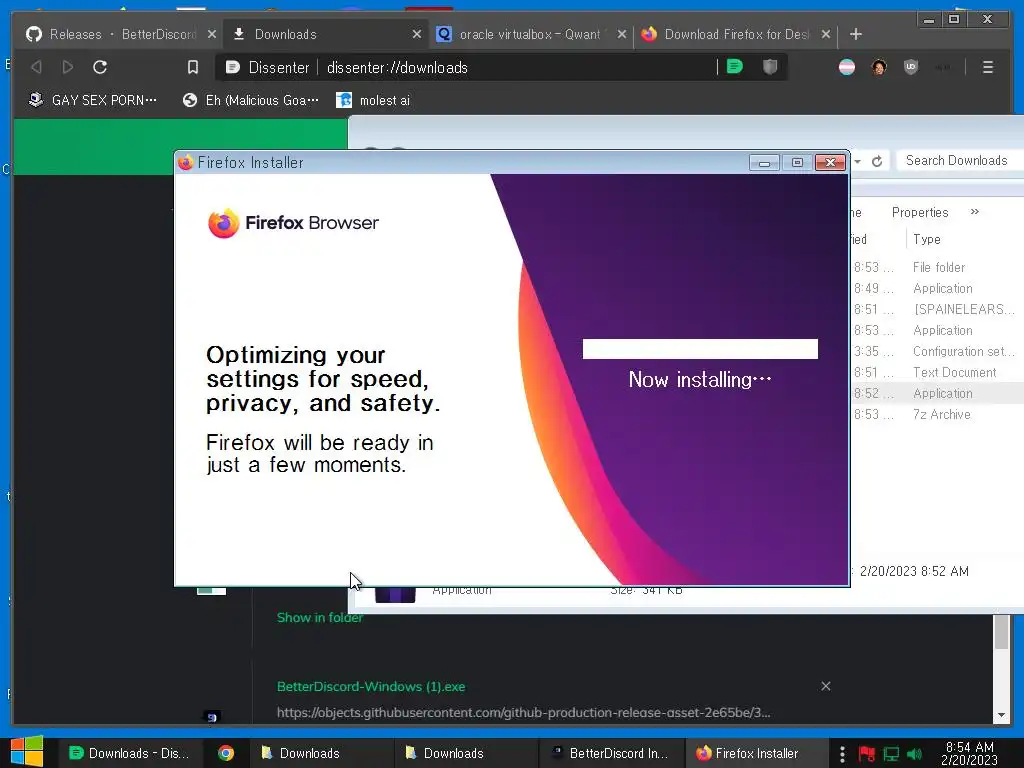Viewport: 1024px width, 768px height.
Task: Click the Firefox Browser logo
Action: click(293, 223)
